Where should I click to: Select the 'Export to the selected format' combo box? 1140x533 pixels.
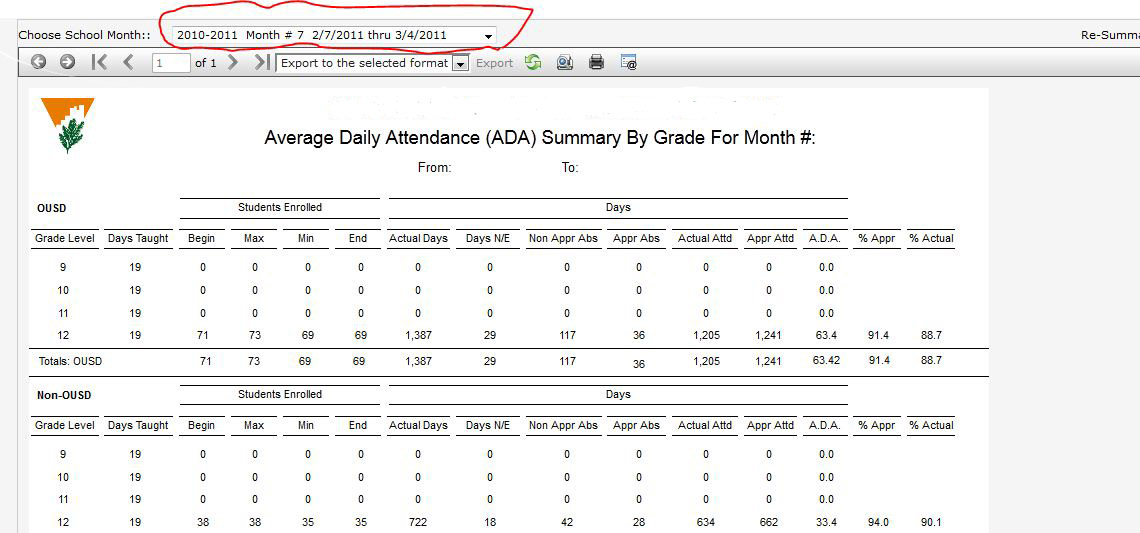click(372, 63)
